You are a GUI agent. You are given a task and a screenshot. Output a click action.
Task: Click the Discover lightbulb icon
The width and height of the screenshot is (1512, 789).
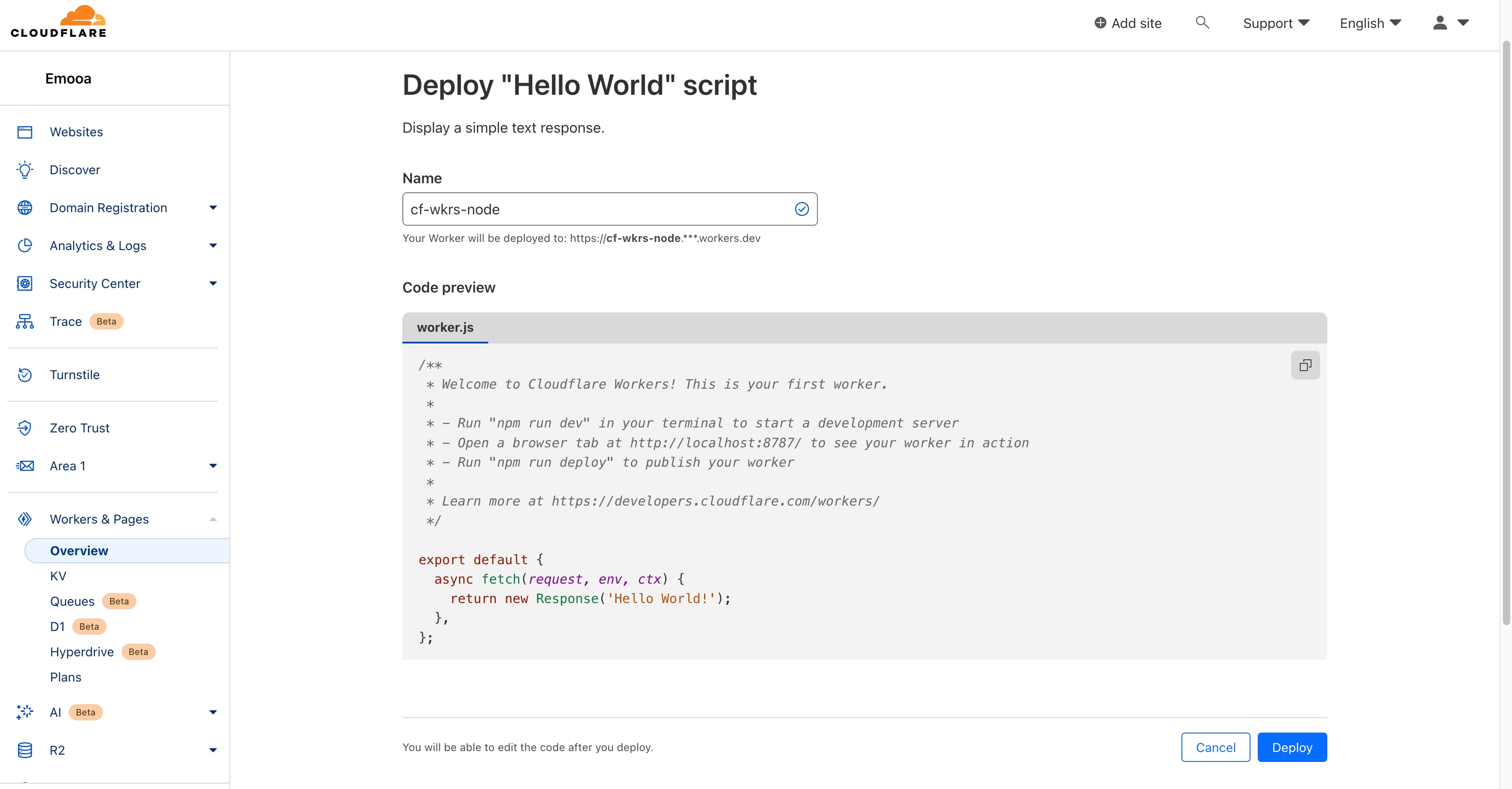25,170
